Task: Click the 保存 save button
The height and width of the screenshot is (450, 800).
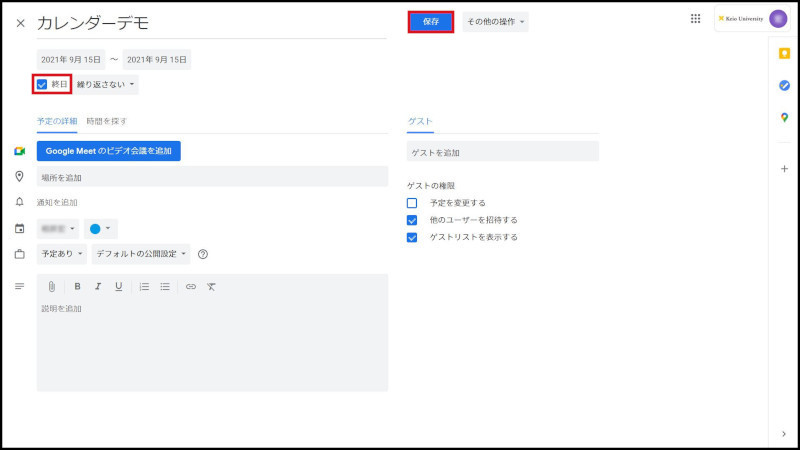Action: [431, 22]
